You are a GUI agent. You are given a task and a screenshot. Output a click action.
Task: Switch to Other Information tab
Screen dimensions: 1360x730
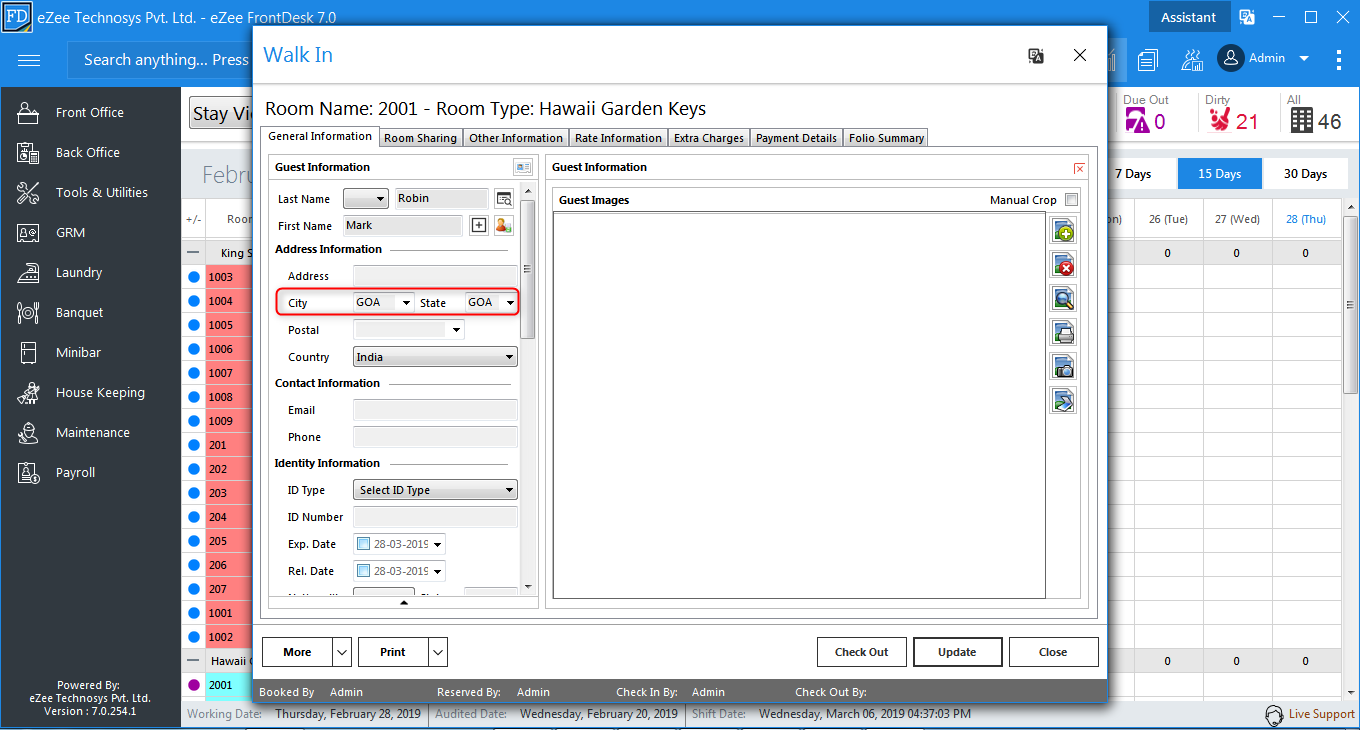pyautogui.click(x=516, y=138)
